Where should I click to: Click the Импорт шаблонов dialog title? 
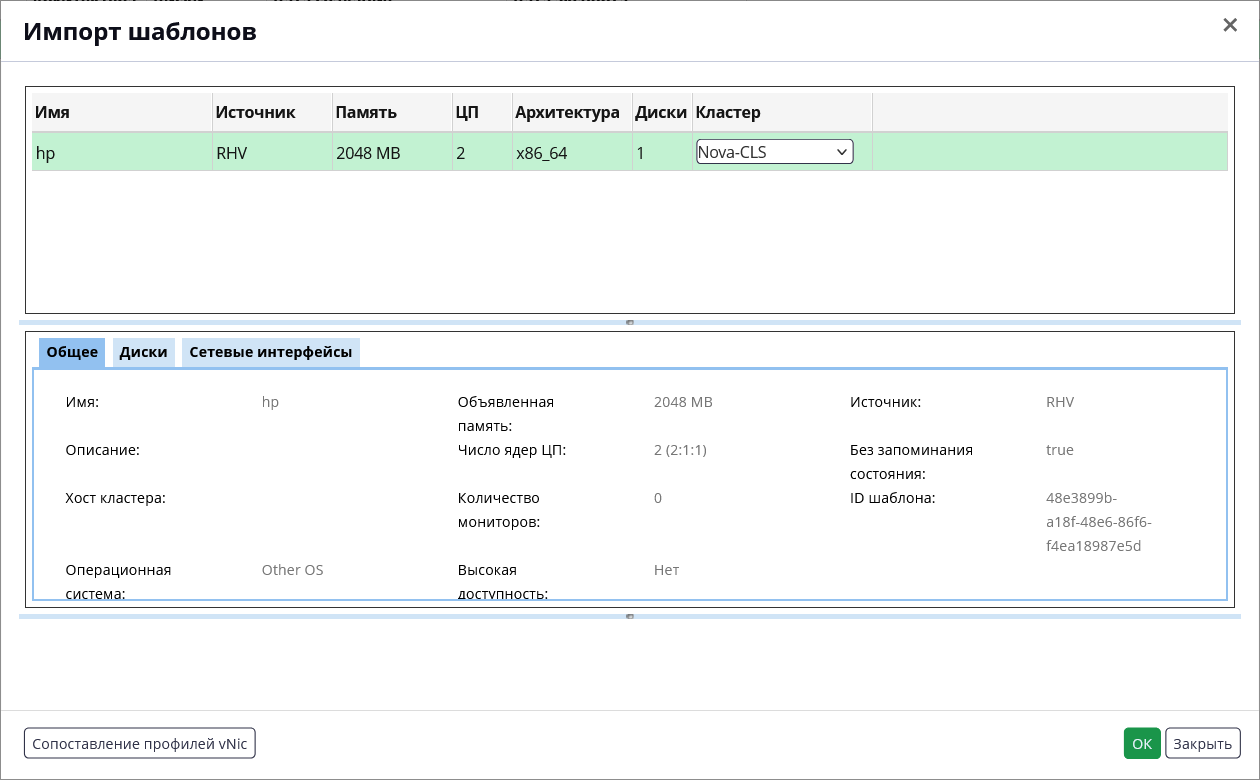point(140,32)
